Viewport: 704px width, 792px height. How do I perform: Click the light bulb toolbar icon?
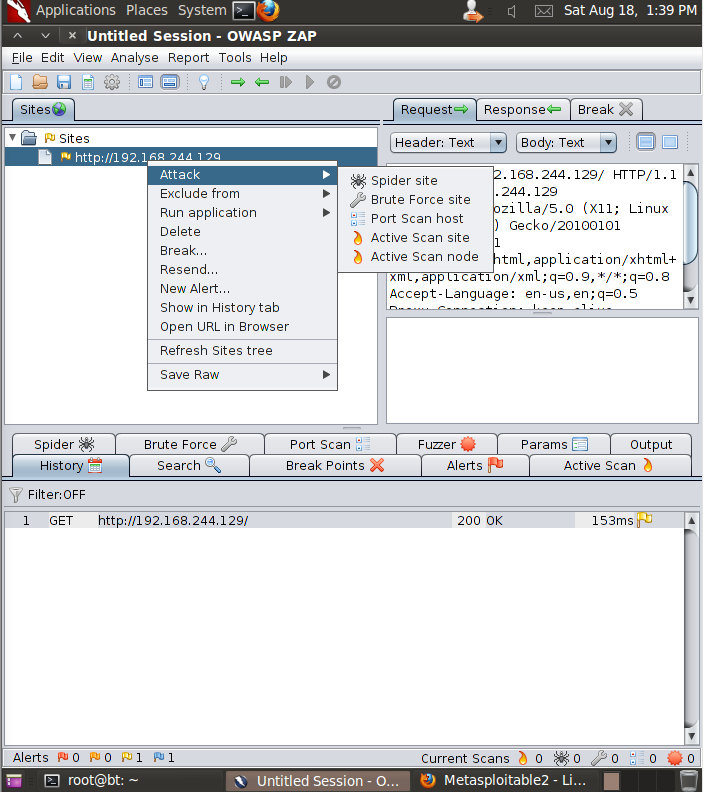pos(204,82)
